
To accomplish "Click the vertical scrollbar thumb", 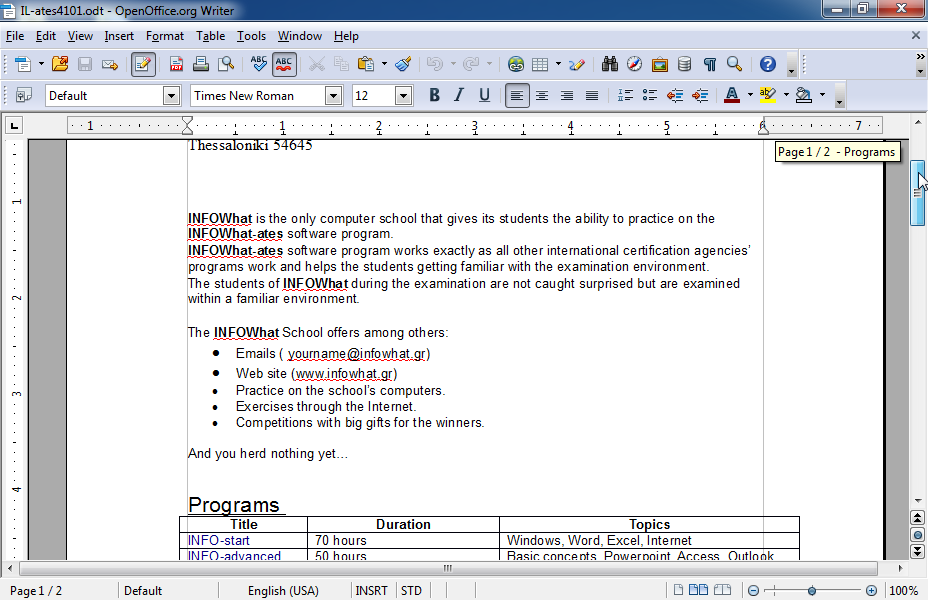I will click(x=917, y=192).
